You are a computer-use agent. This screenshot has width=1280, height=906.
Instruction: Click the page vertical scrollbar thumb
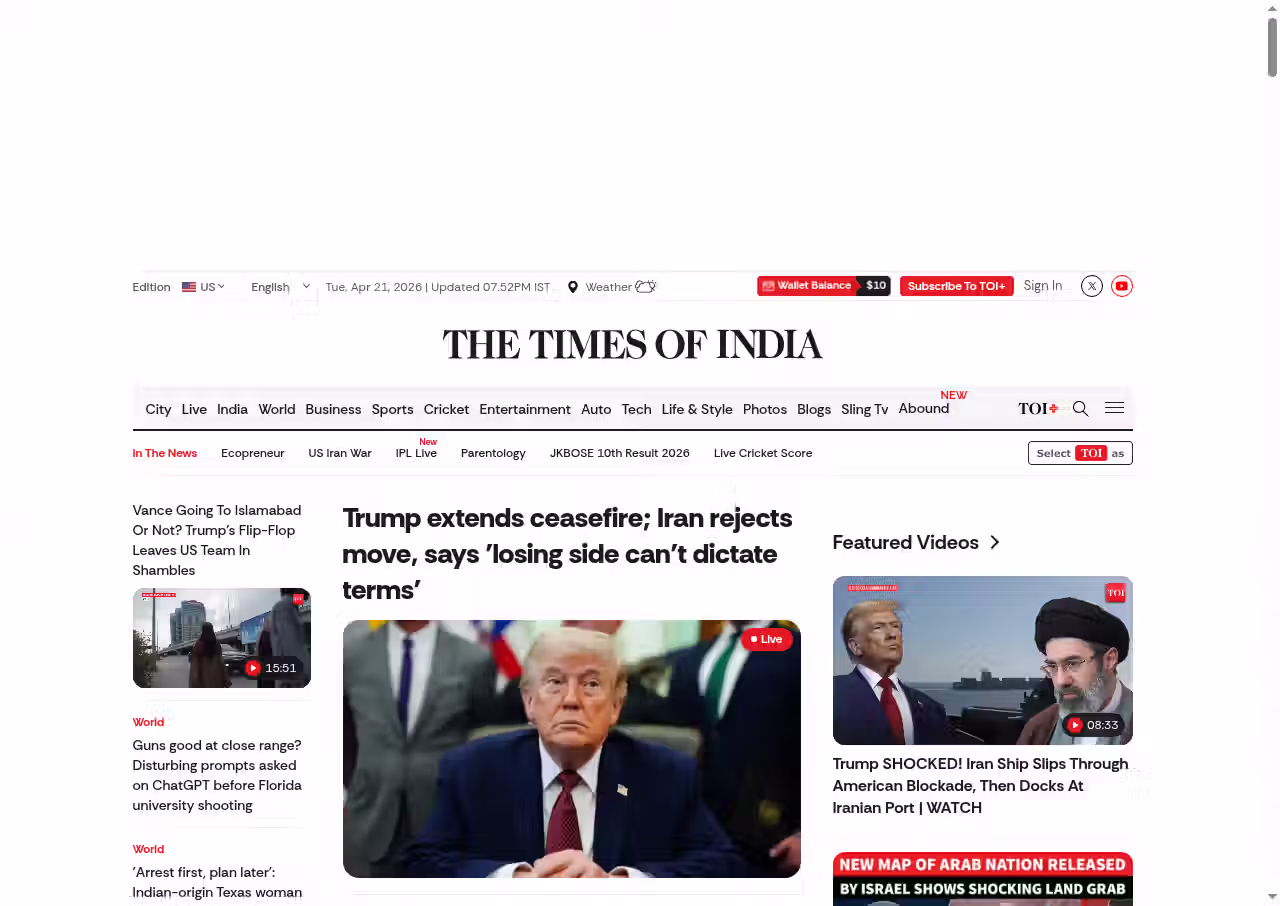pyautogui.click(x=1272, y=47)
